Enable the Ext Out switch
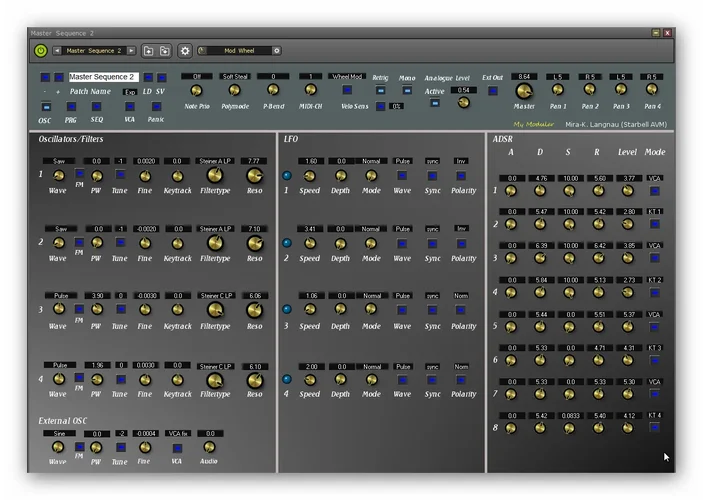703x500 pixels. (492, 91)
